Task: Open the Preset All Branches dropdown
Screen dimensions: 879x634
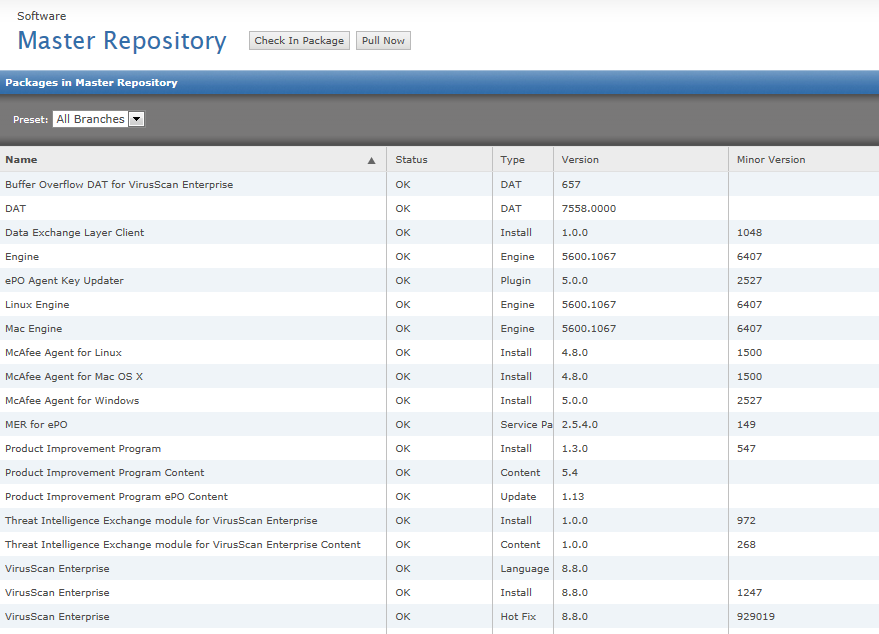Action: [99, 119]
